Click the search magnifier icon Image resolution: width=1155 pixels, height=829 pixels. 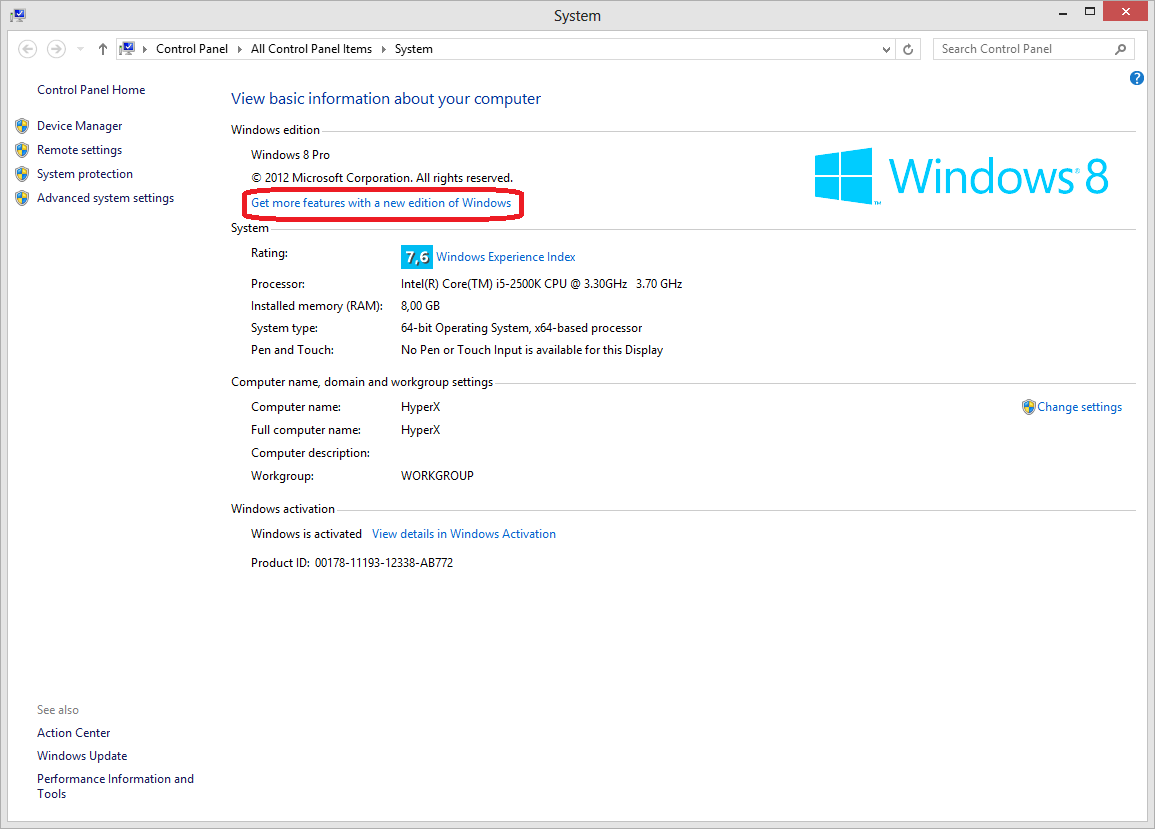[1120, 49]
